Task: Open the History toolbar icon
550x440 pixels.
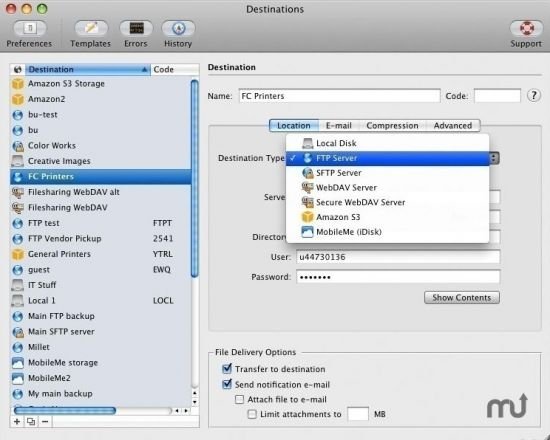Action: pyautogui.click(x=178, y=29)
